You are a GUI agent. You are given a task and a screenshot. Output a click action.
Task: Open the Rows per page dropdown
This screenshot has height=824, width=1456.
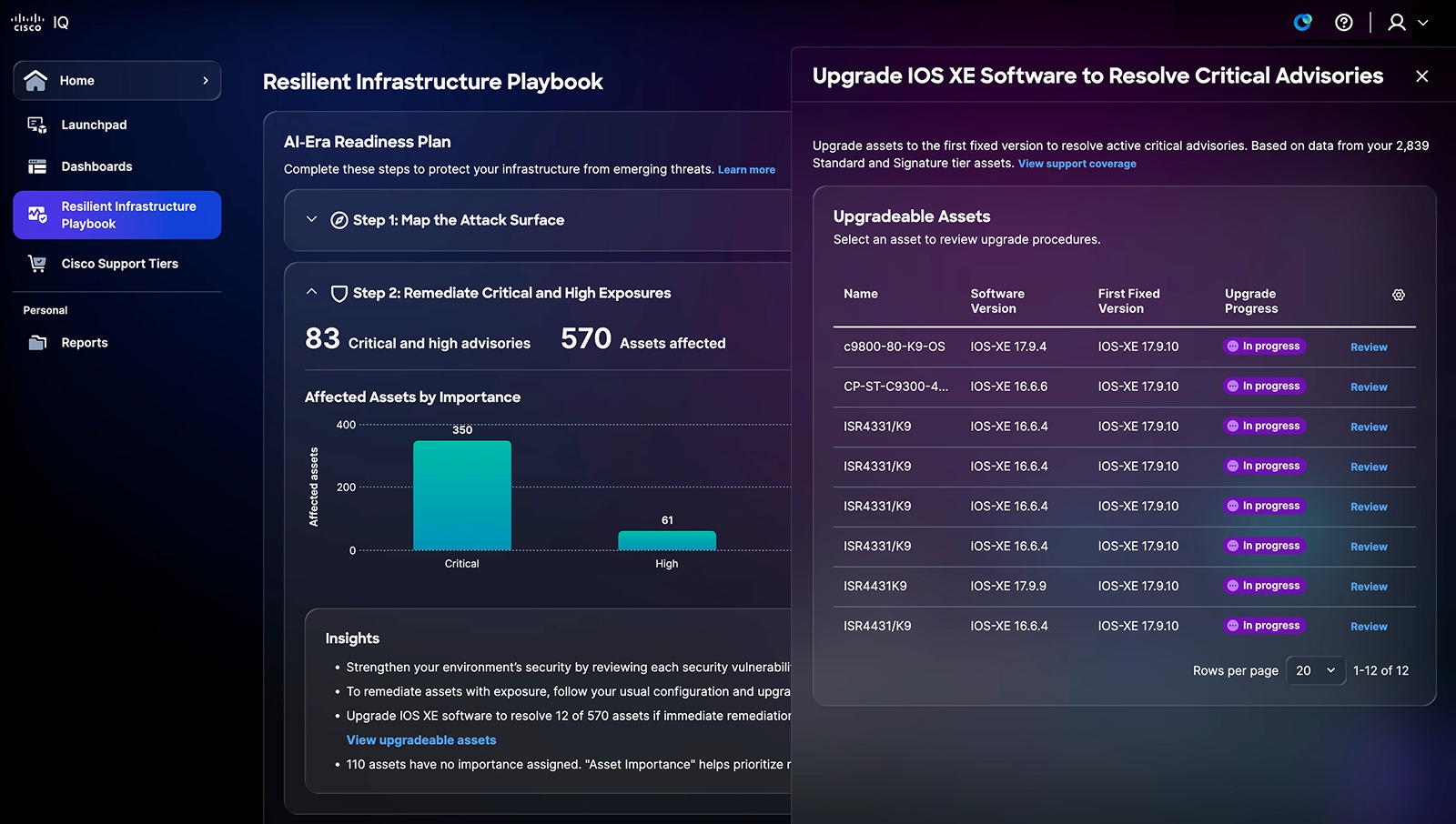[x=1316, y=670]
